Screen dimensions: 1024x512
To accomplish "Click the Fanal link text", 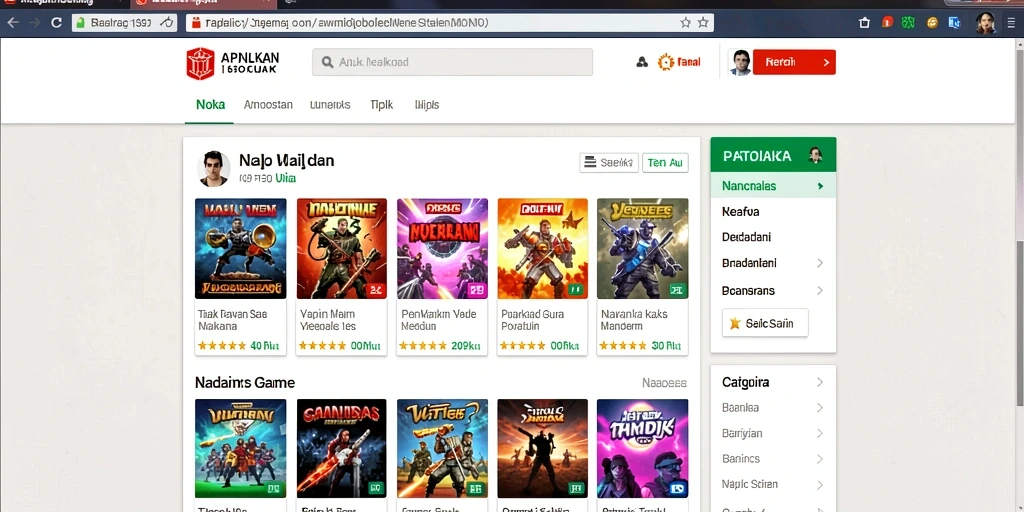I will (x=689, y=62).
